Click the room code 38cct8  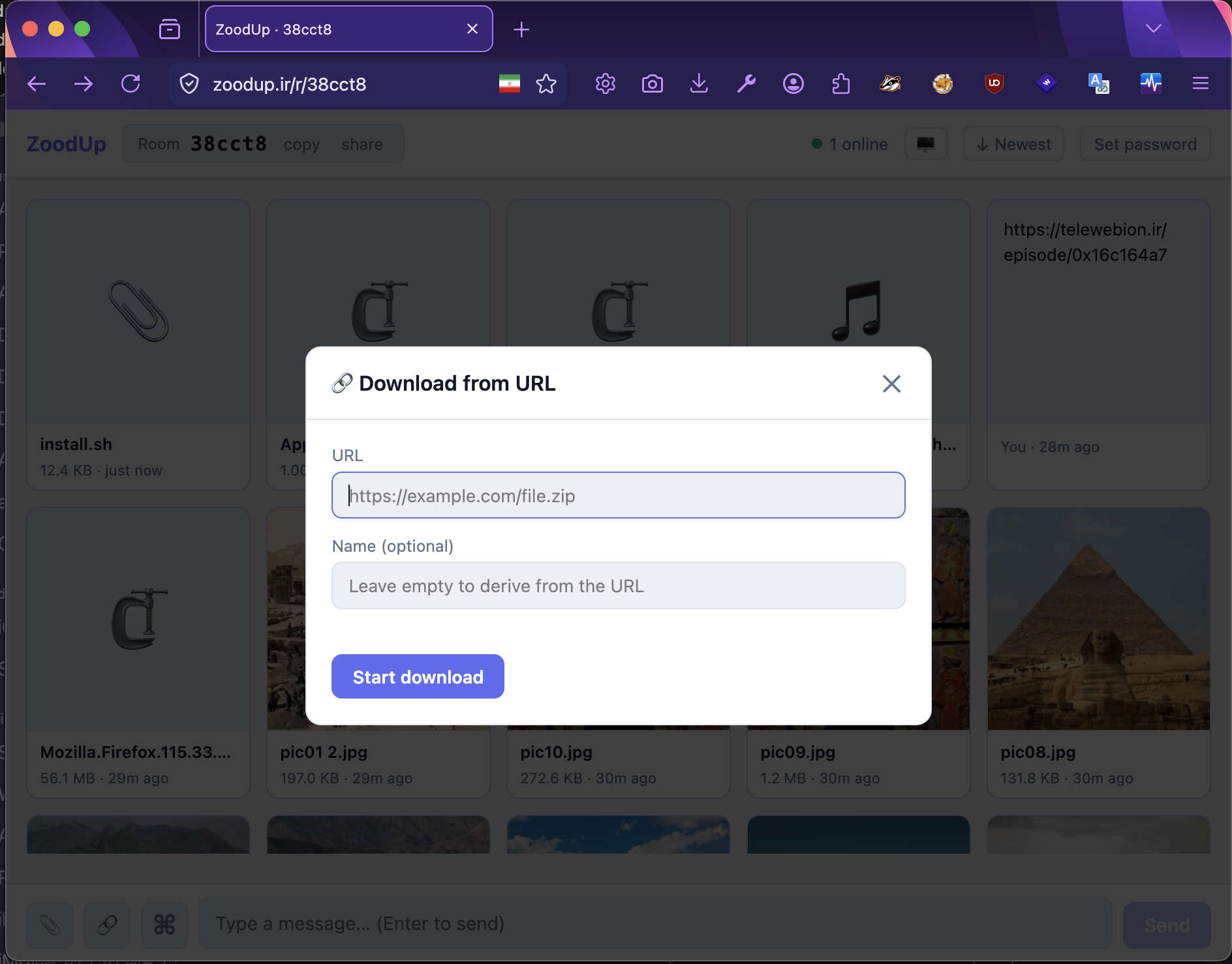228,143
